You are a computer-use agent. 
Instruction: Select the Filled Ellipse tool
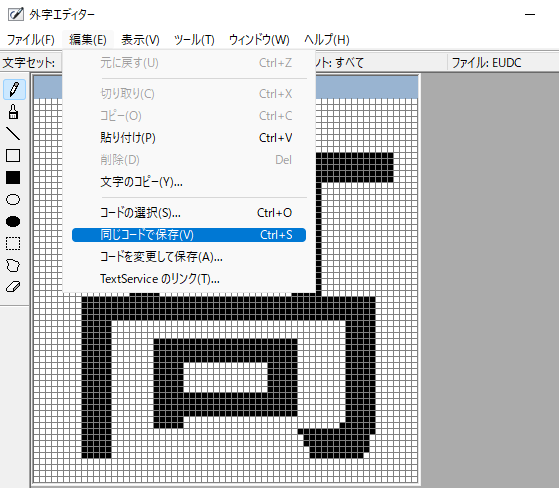pyautogui.click(x=13, y=221)
